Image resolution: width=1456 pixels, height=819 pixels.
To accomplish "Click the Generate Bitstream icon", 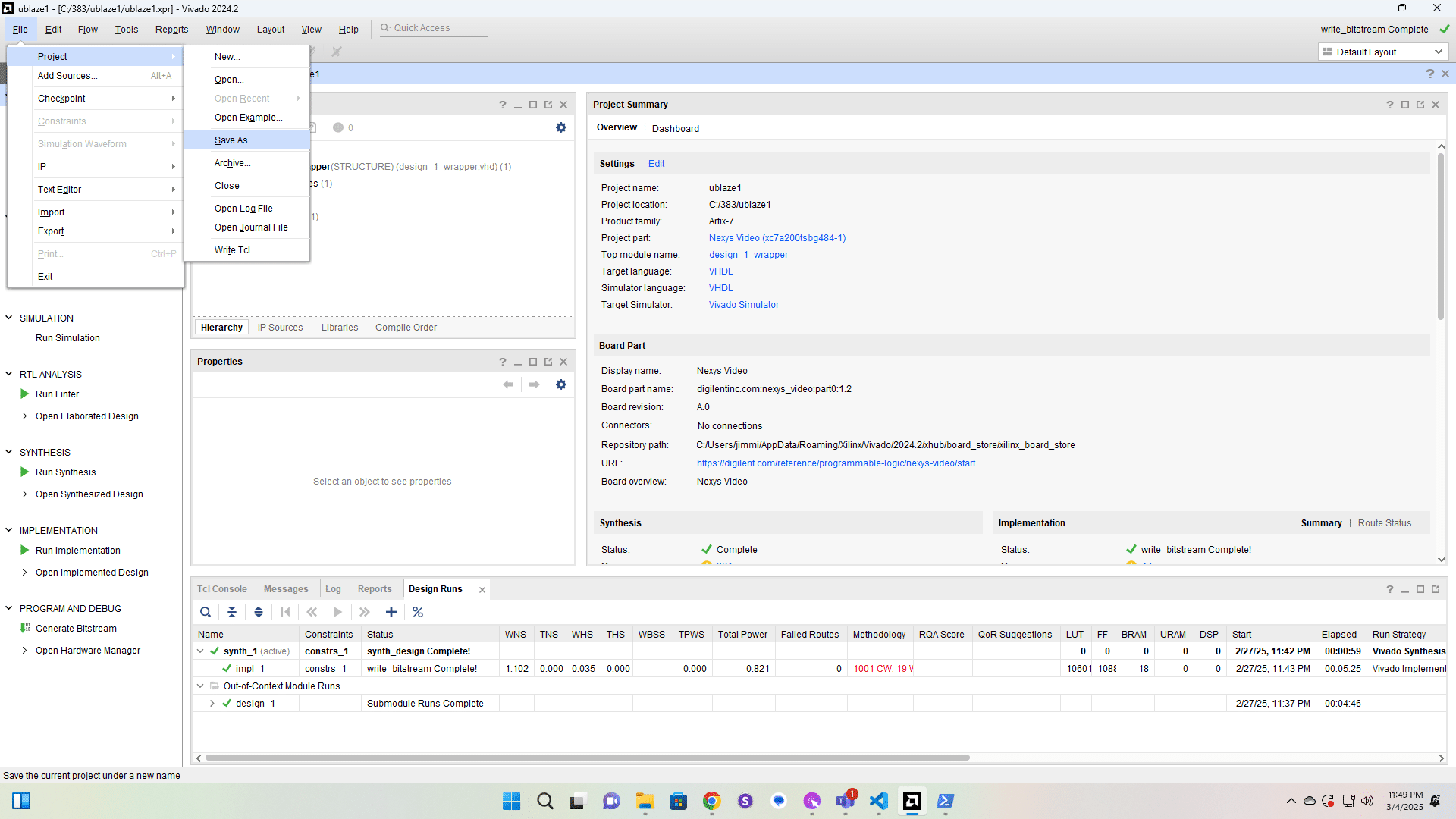I will tap(25, 628).
